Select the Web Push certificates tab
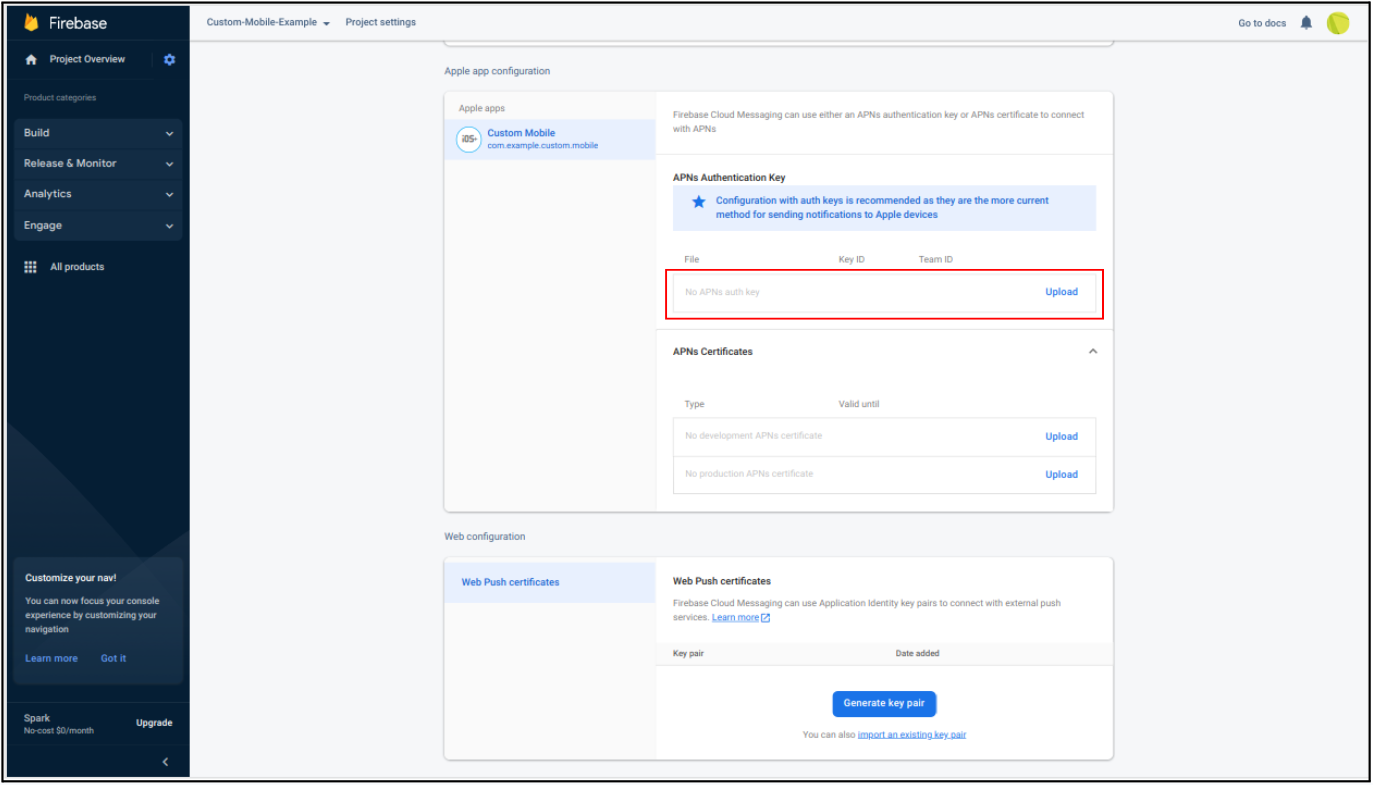1373x785 pixels. 550,583
